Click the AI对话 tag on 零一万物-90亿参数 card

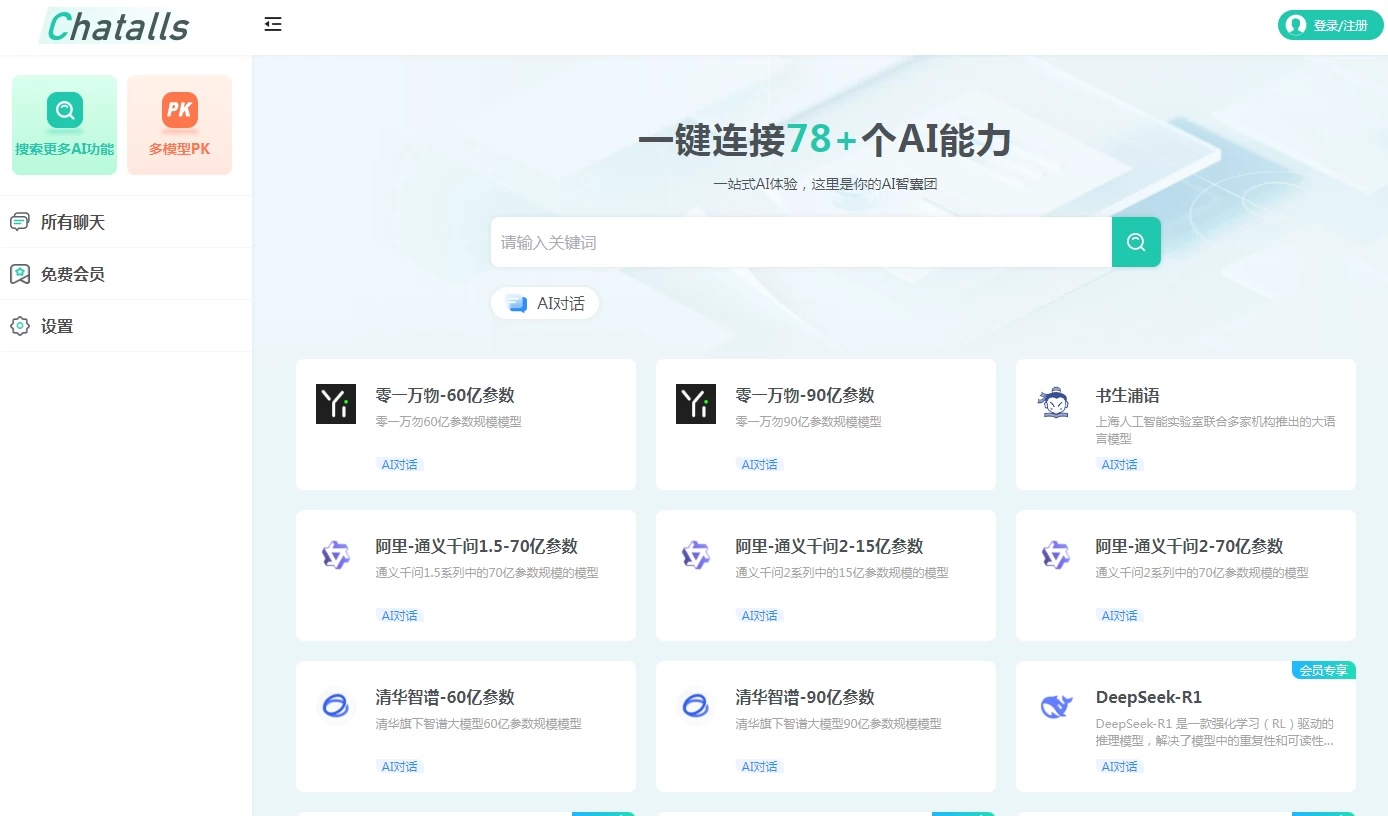tap(759, 464)
